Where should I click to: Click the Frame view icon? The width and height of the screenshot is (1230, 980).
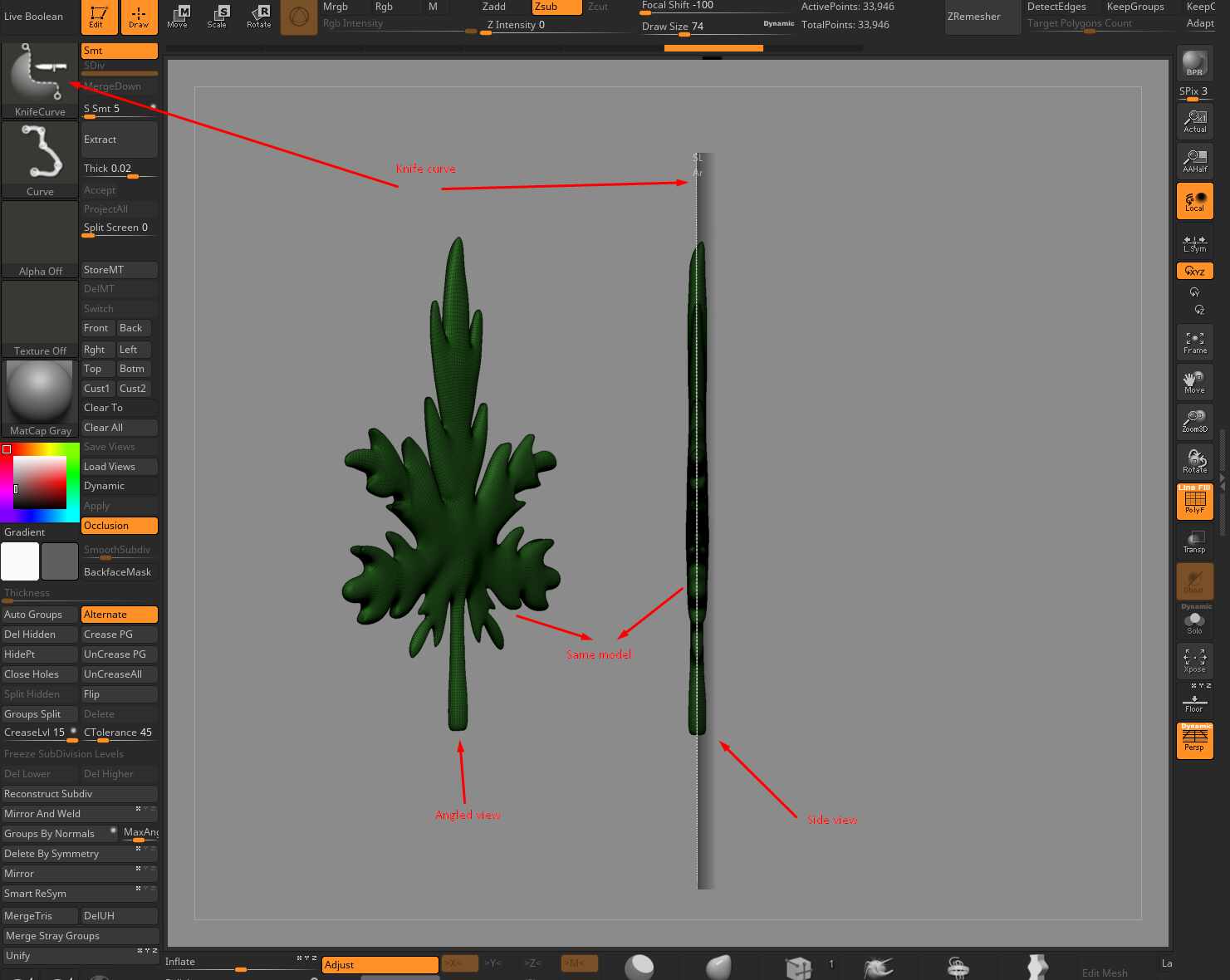point(1194,341)
